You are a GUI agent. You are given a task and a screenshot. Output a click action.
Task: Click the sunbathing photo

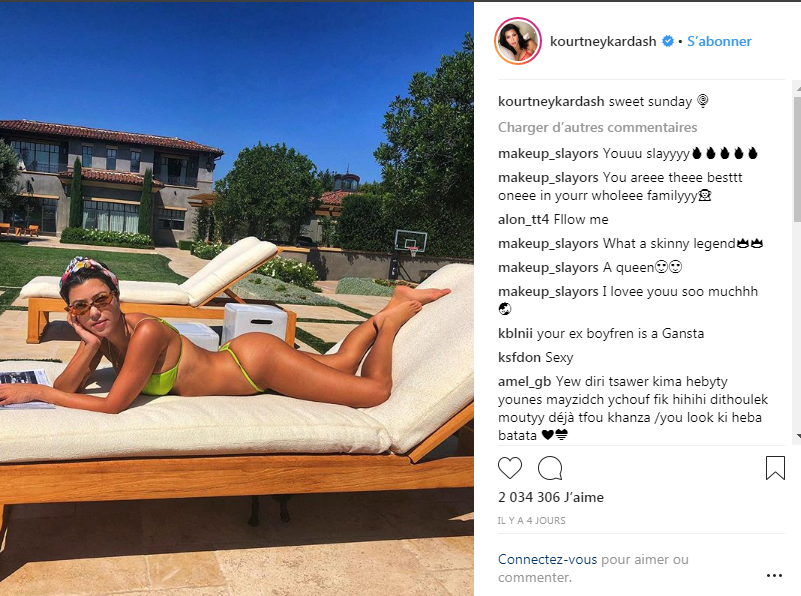[x=237, y=299]
